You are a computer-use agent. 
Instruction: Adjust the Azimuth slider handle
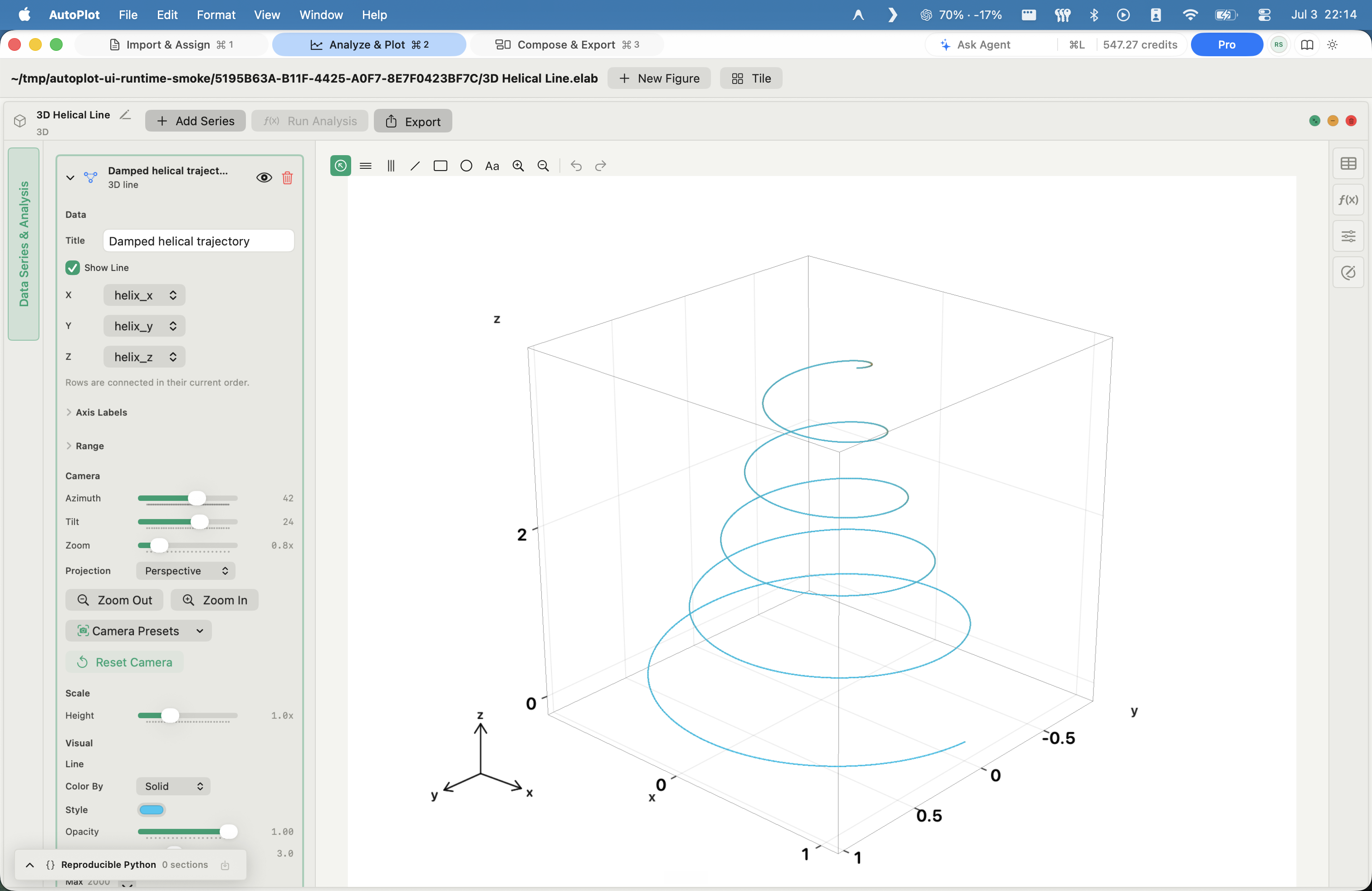(197, 499)
